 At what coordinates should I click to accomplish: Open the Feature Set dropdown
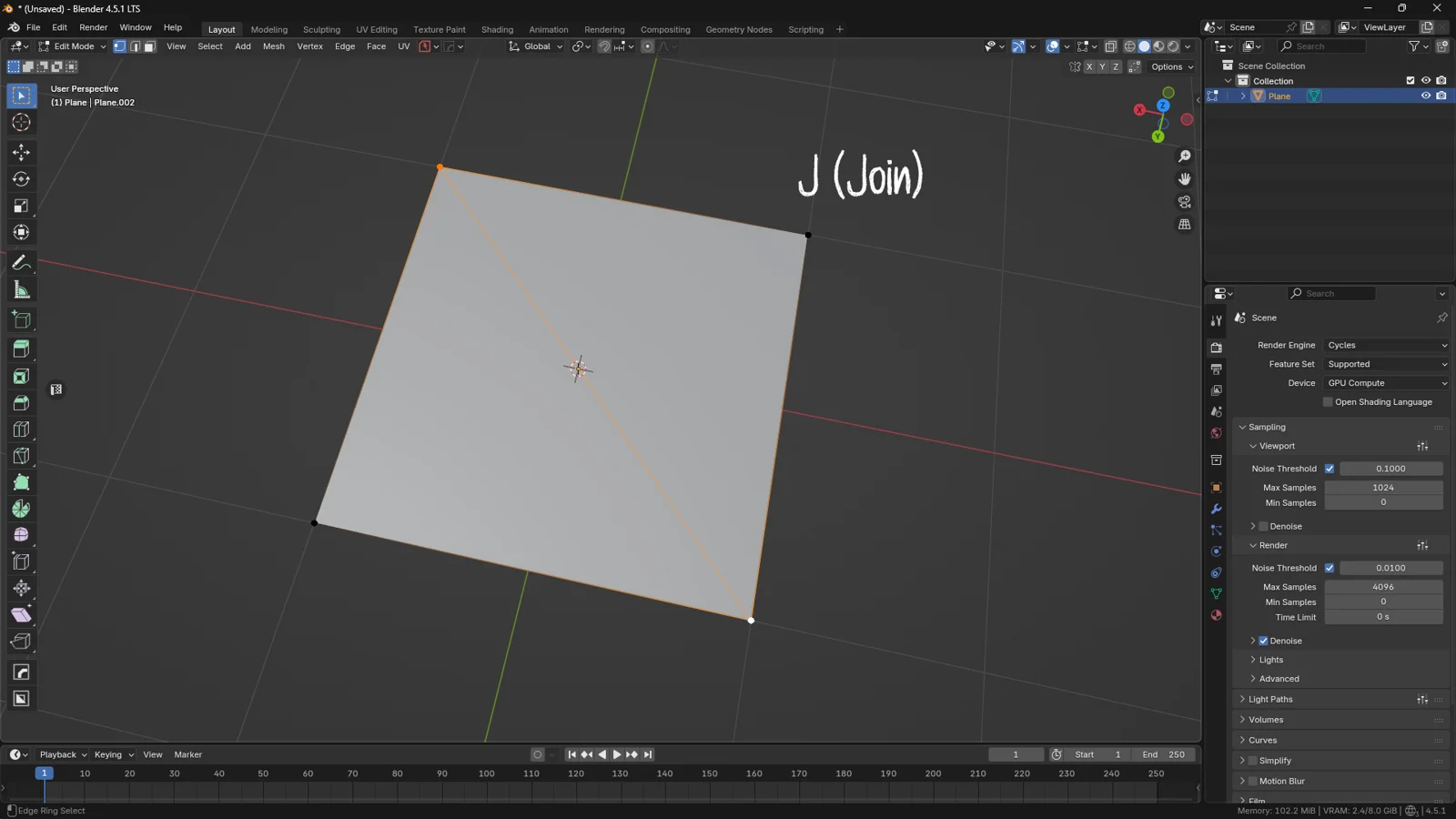(1386, 364)
